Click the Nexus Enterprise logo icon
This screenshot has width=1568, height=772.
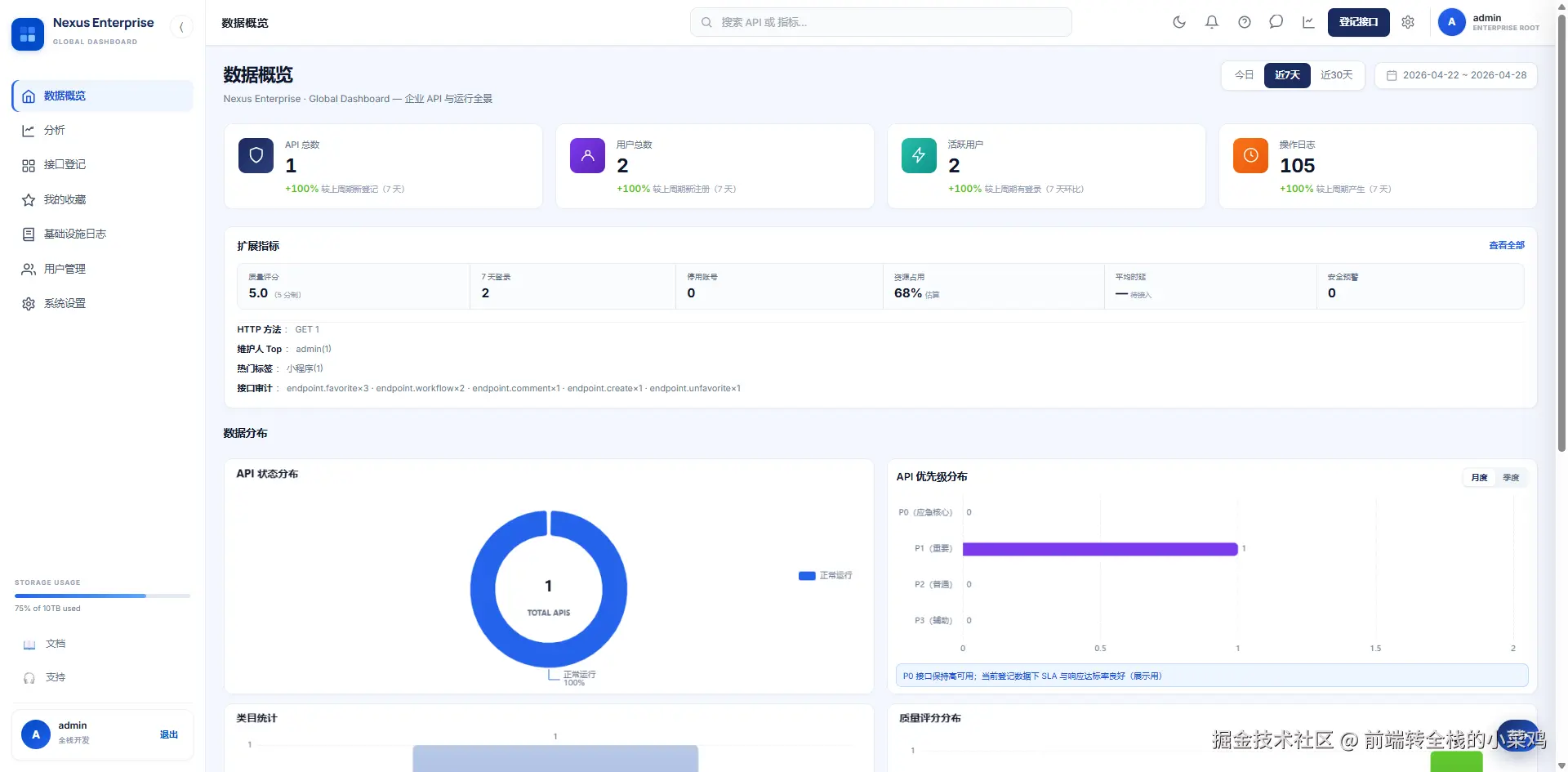tap(28, 34)
